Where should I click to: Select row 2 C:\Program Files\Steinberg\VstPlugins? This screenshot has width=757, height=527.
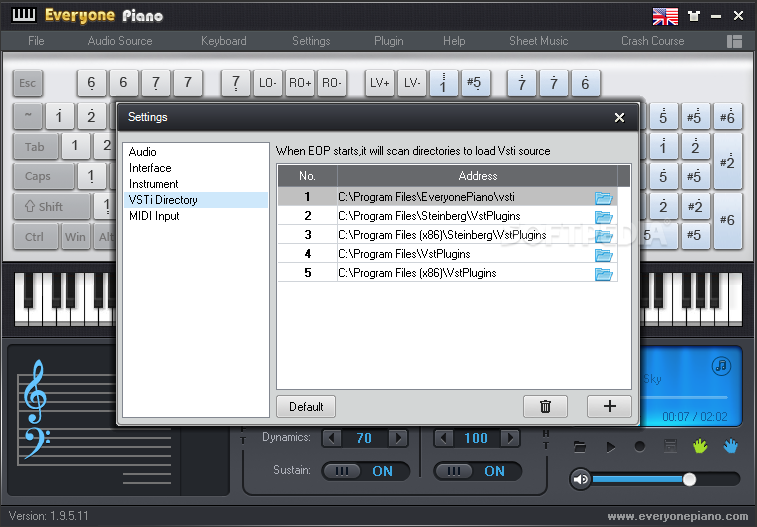[448, 216]
